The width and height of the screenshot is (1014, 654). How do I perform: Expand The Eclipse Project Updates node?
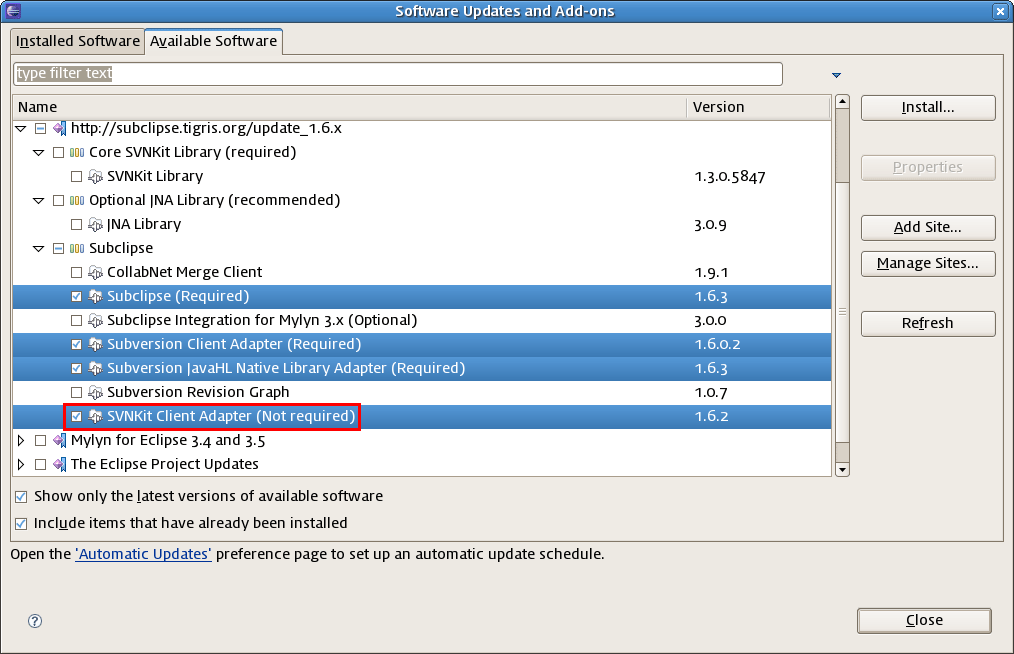(21, 464)
